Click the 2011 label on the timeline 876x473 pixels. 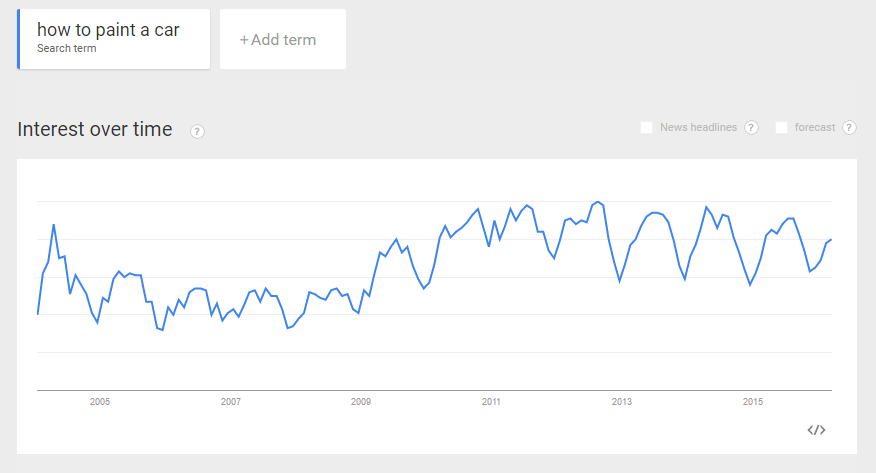(491, 402)
